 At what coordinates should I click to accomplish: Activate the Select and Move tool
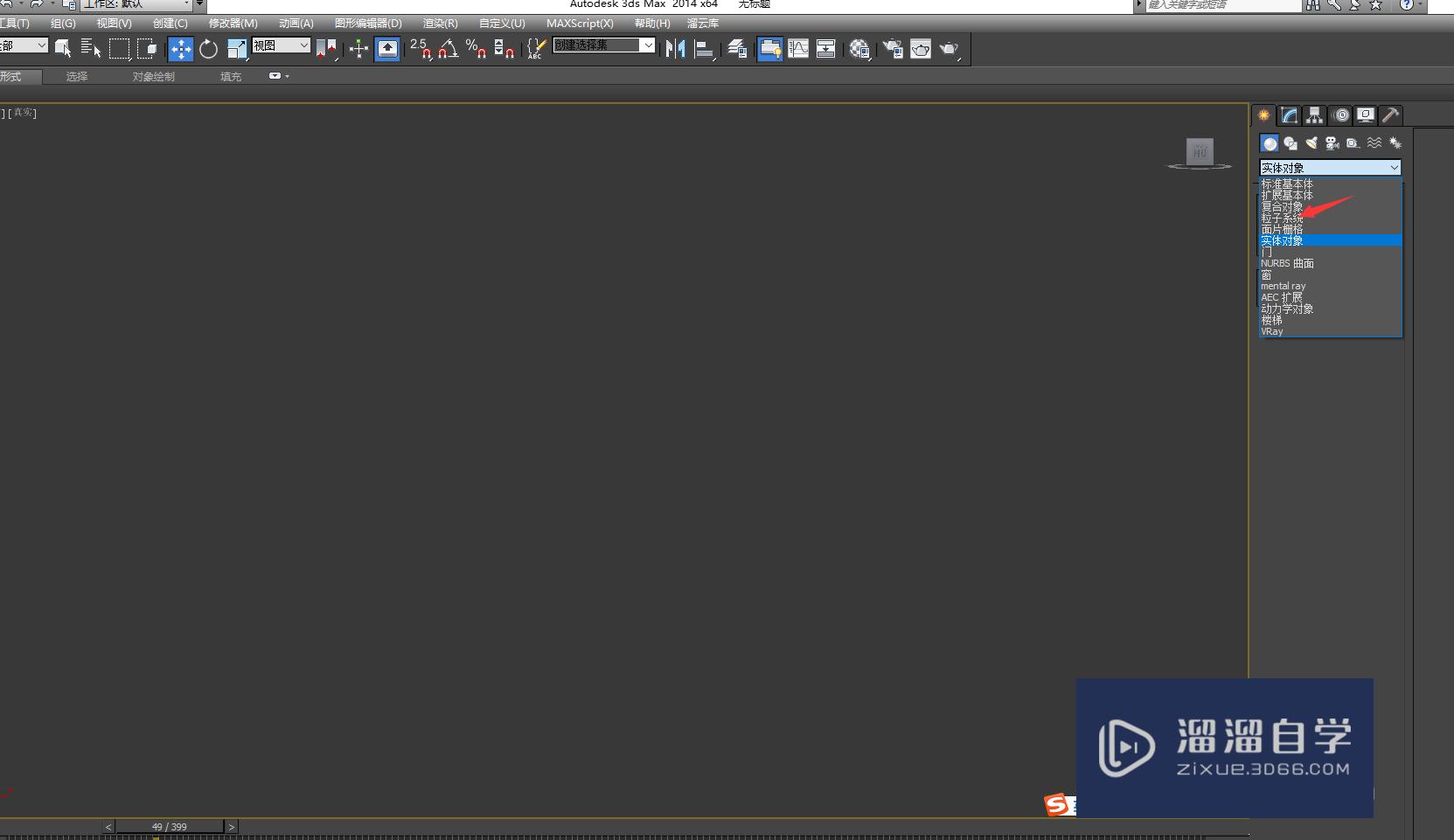[x=181, y=48]
